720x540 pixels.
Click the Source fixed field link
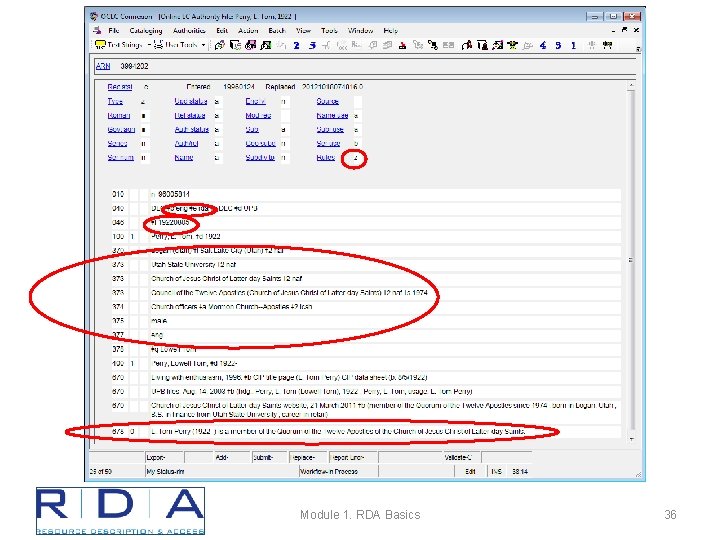coord(327,101)
